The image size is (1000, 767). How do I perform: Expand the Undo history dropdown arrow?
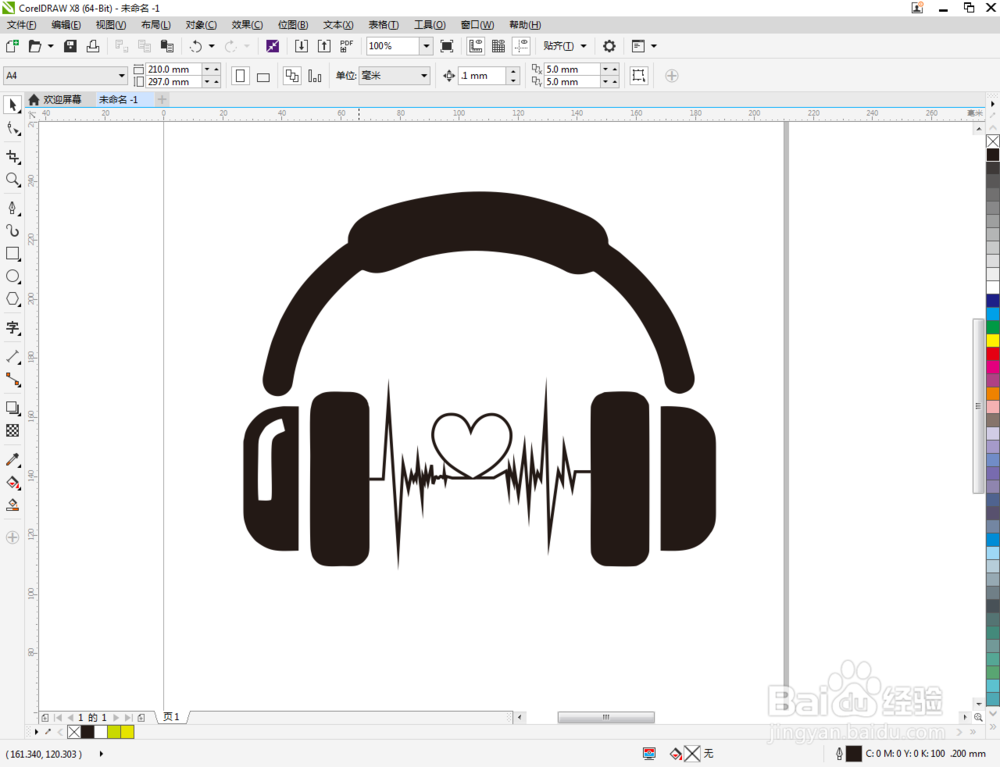tap(212, 46)
